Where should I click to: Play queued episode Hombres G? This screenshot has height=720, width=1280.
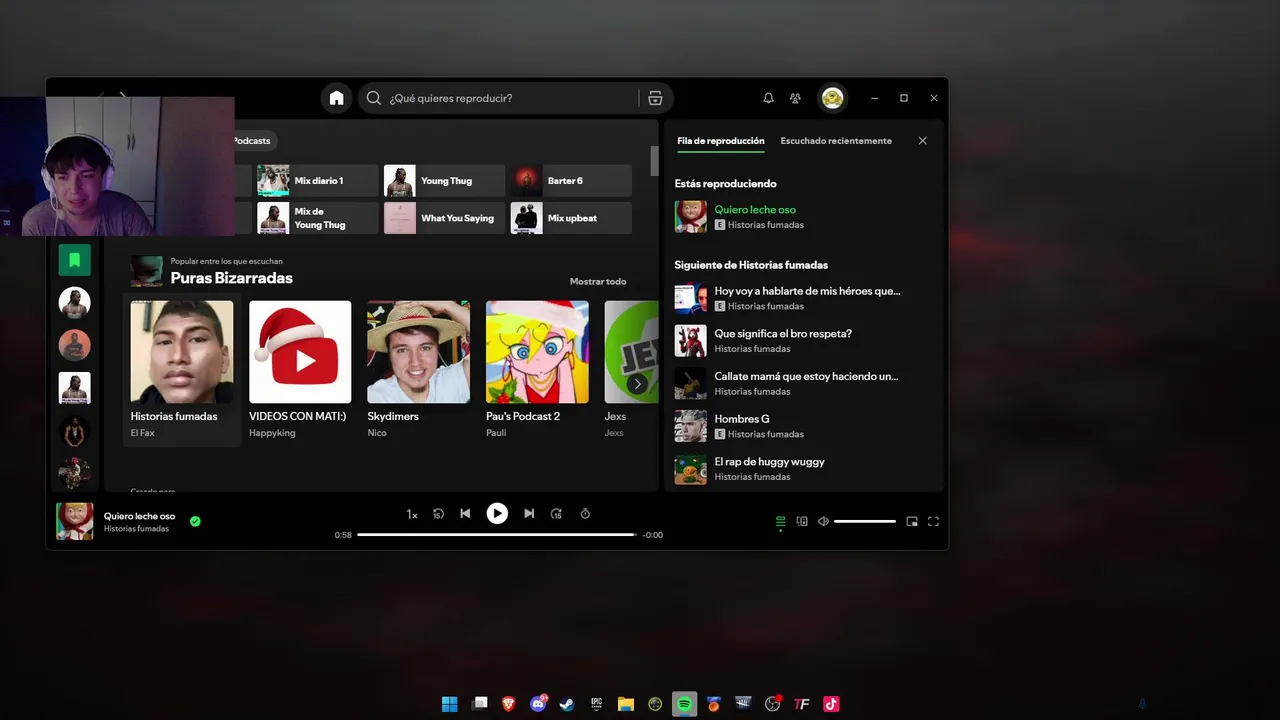point(803,426)
